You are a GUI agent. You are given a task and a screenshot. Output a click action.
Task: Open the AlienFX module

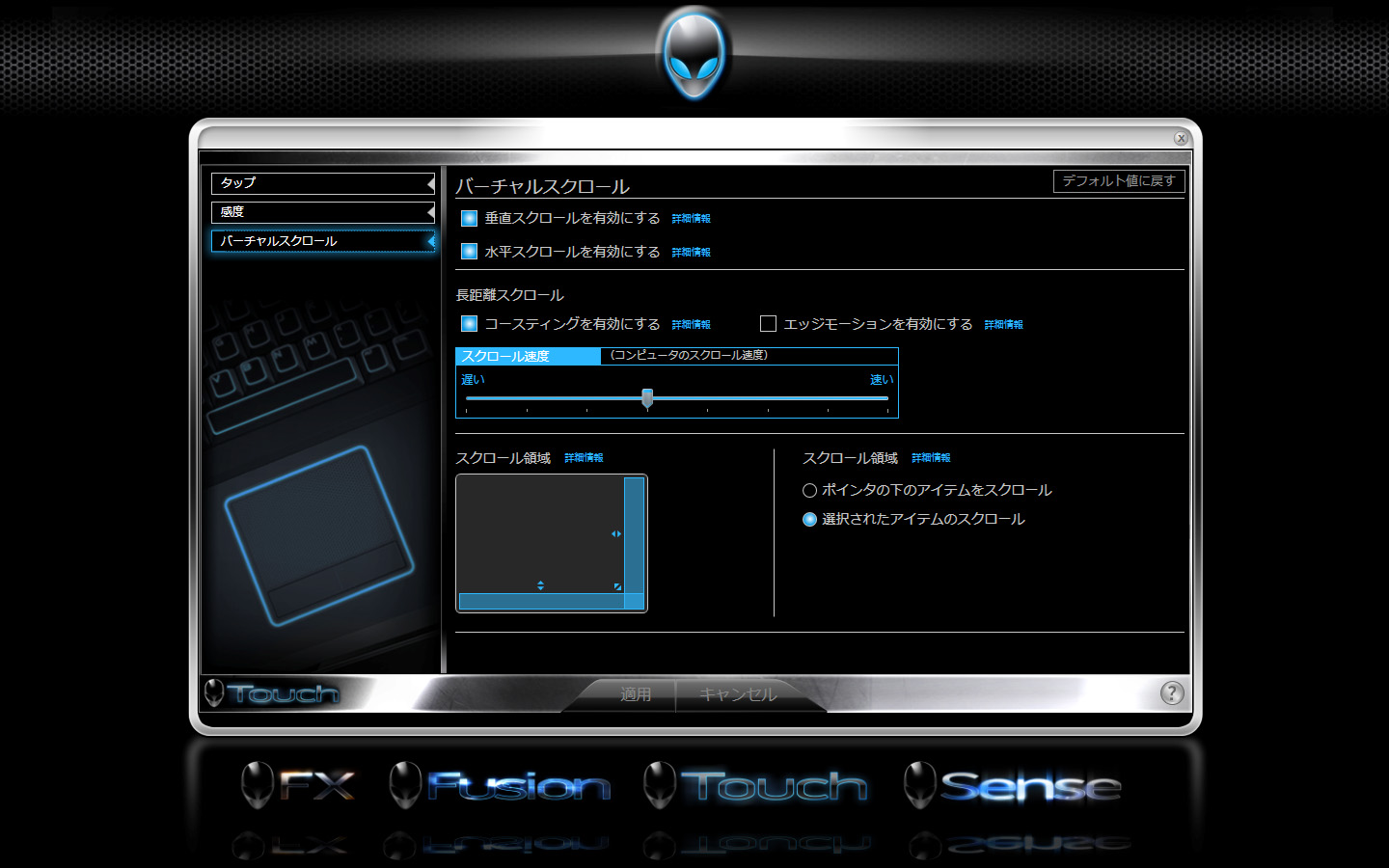[298, 786]
